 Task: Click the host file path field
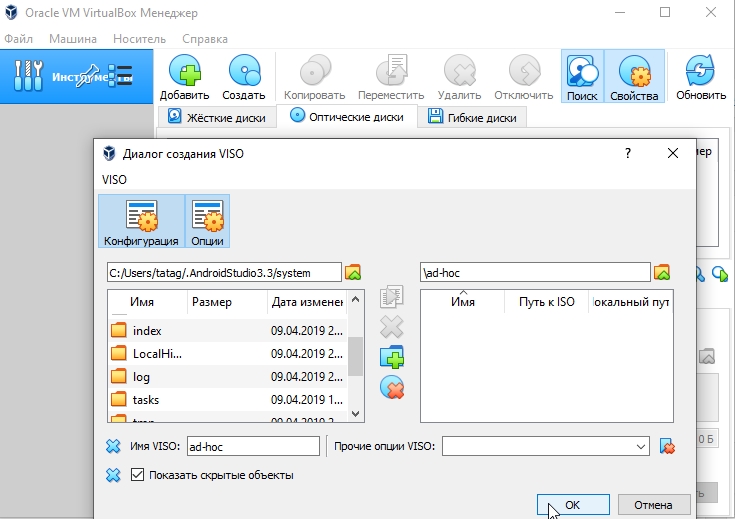point(224,272)
